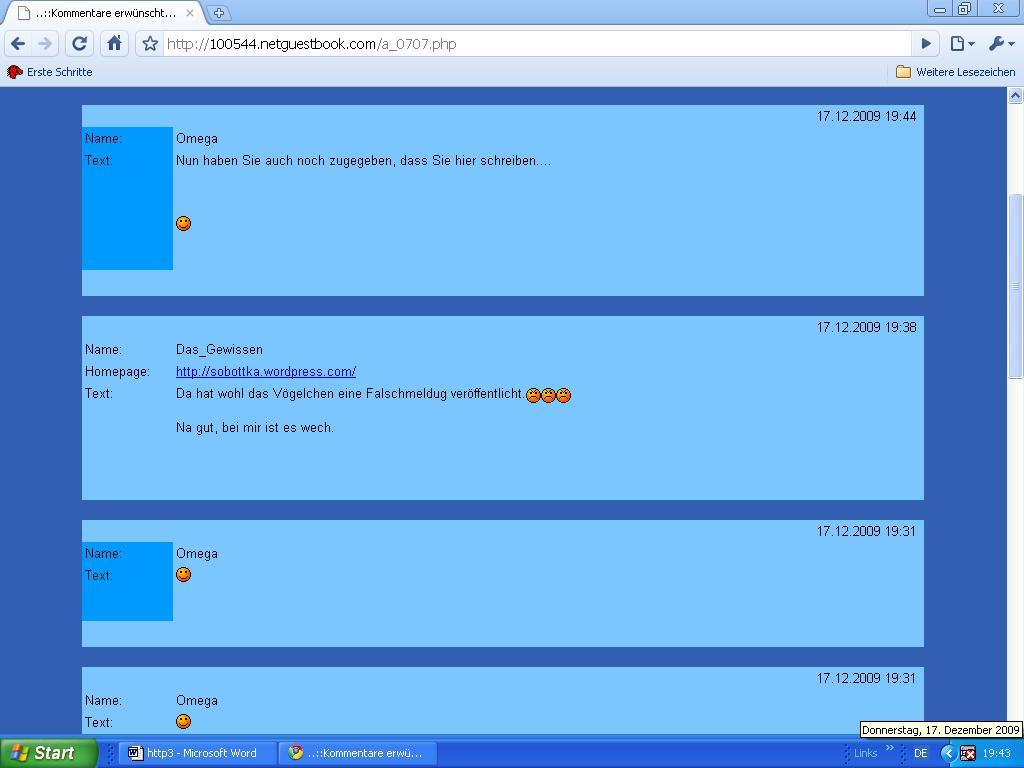
Task: Select the Kommentare erwünscht browser tab
Action: click(100, 13)
